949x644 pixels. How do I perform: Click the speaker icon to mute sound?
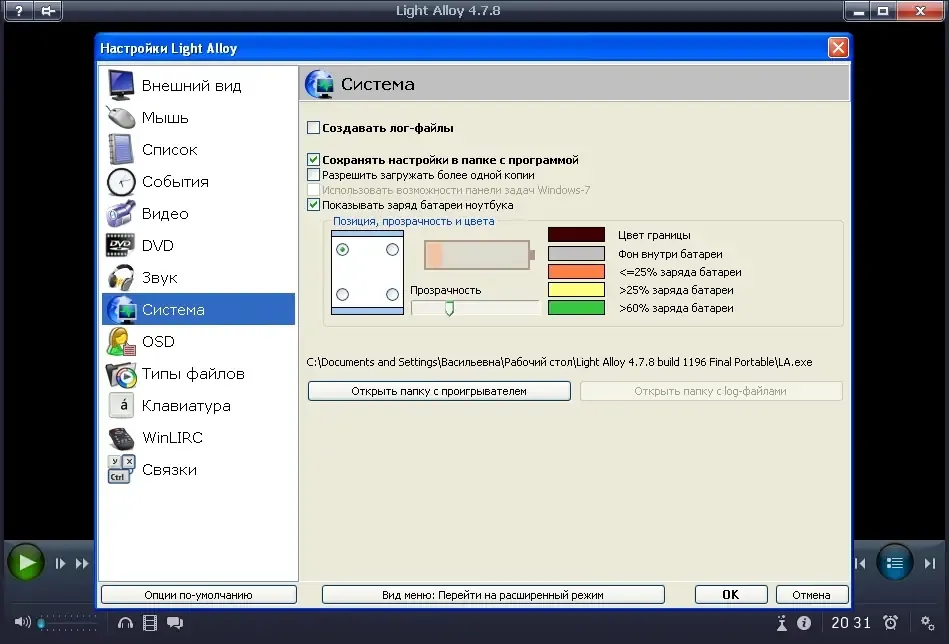[22, 622]
